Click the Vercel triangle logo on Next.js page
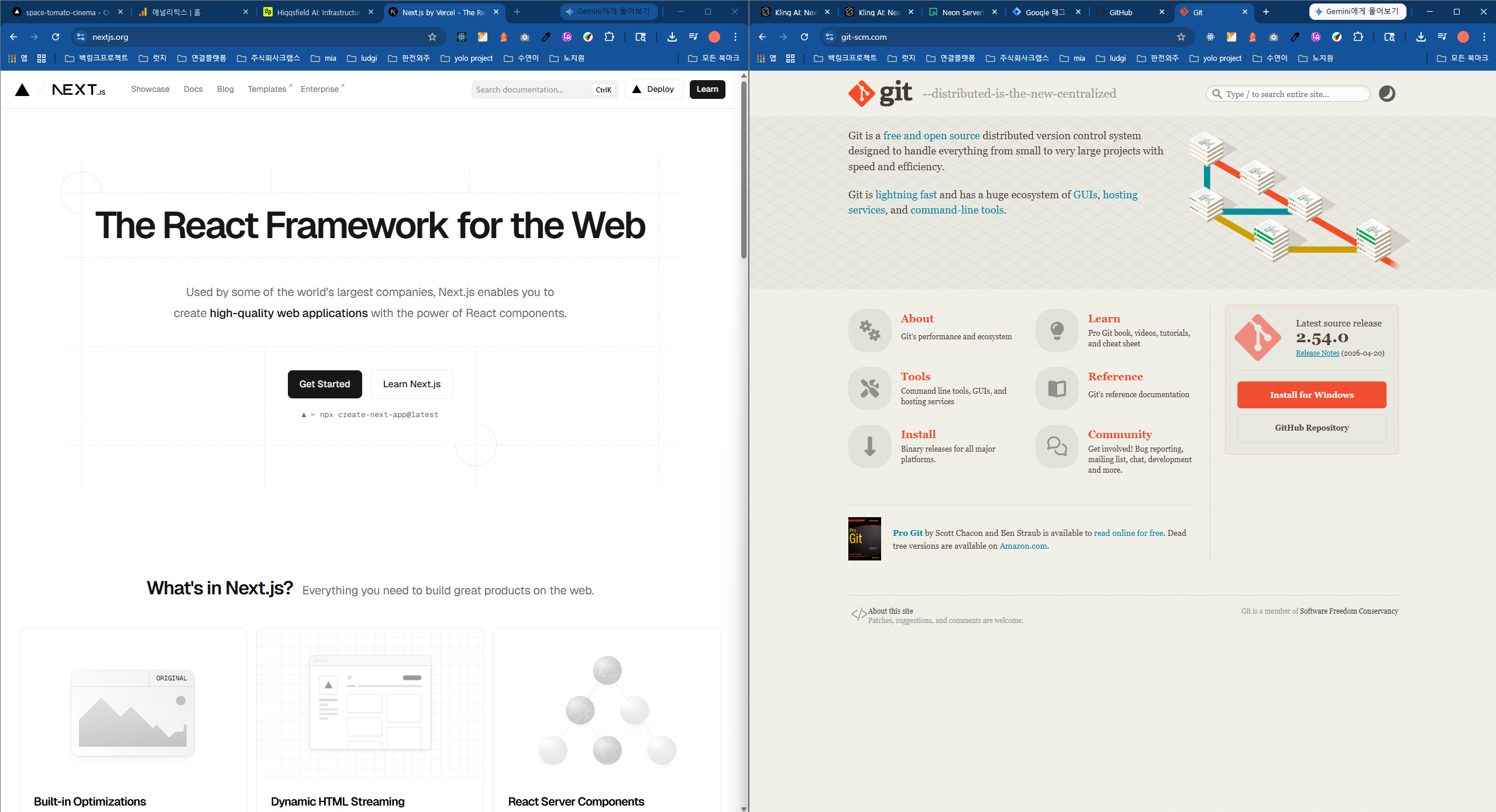 22,90
